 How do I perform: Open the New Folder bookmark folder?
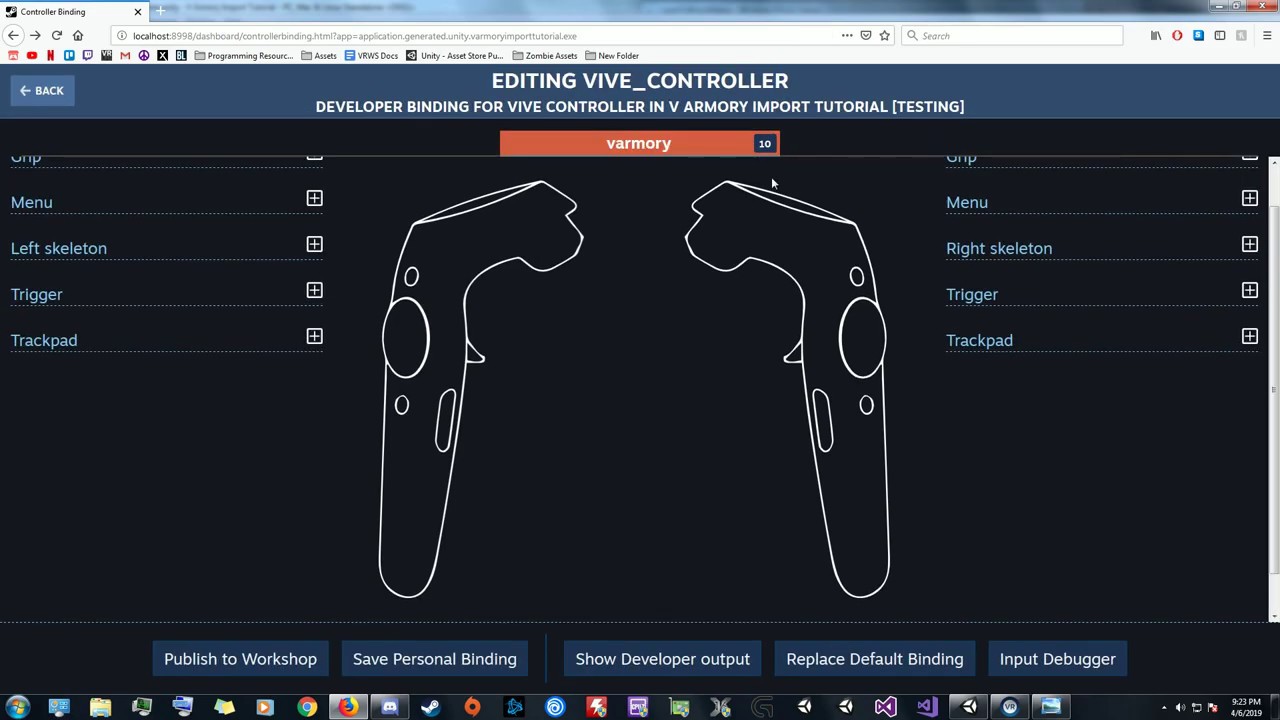(612, 56)
